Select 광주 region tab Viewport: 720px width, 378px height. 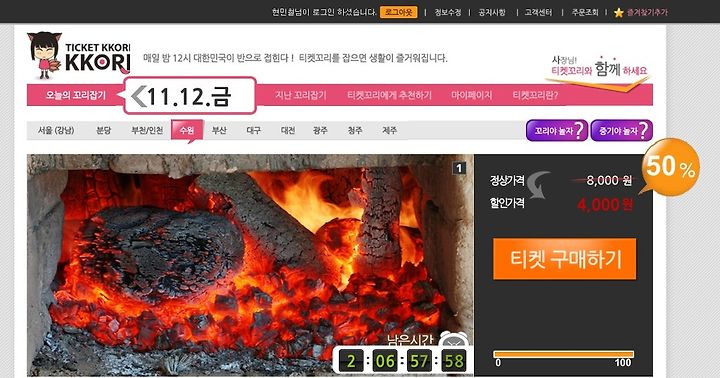[x=320, y=130]
